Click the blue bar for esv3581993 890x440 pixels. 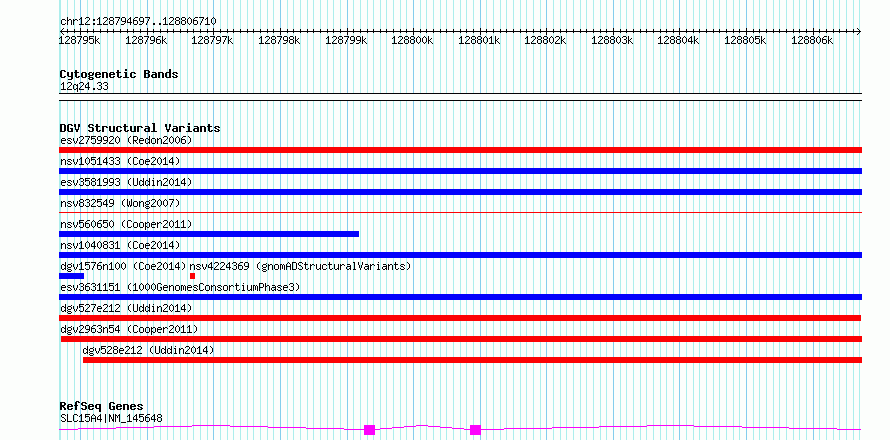click(x=460, y=192)
